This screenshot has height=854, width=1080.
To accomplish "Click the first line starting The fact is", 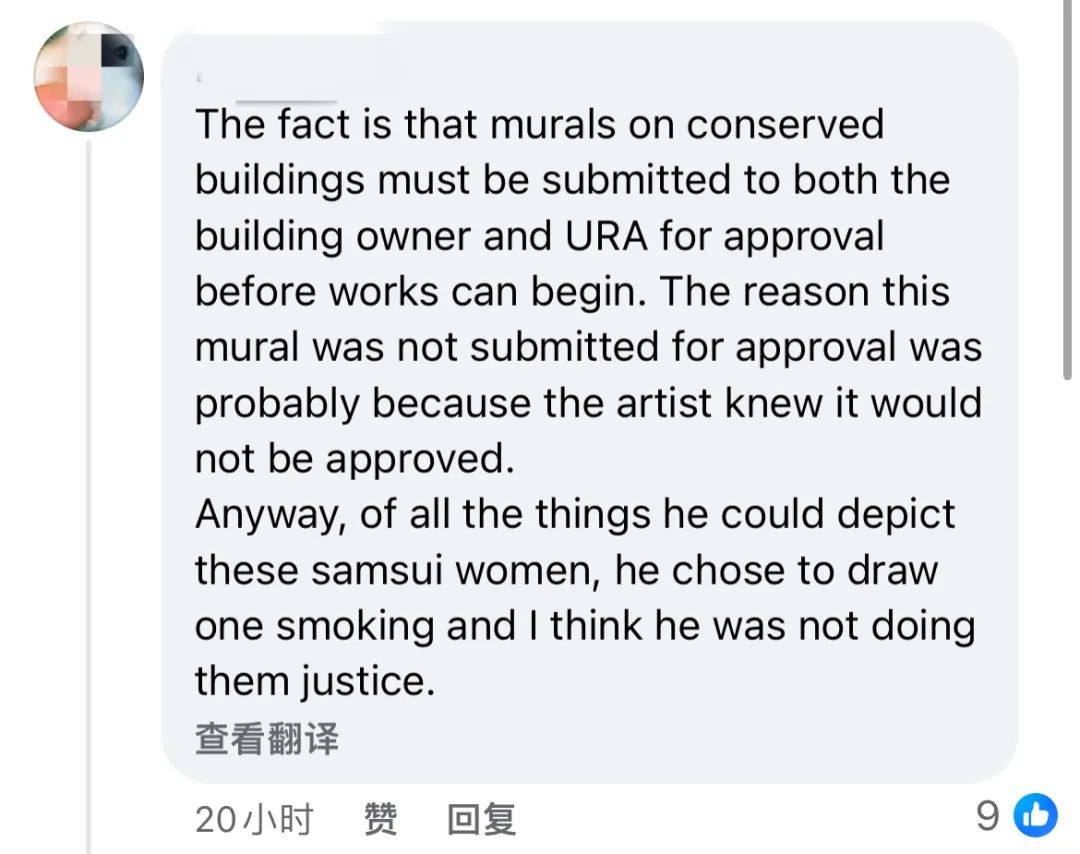I will (539, 125).
